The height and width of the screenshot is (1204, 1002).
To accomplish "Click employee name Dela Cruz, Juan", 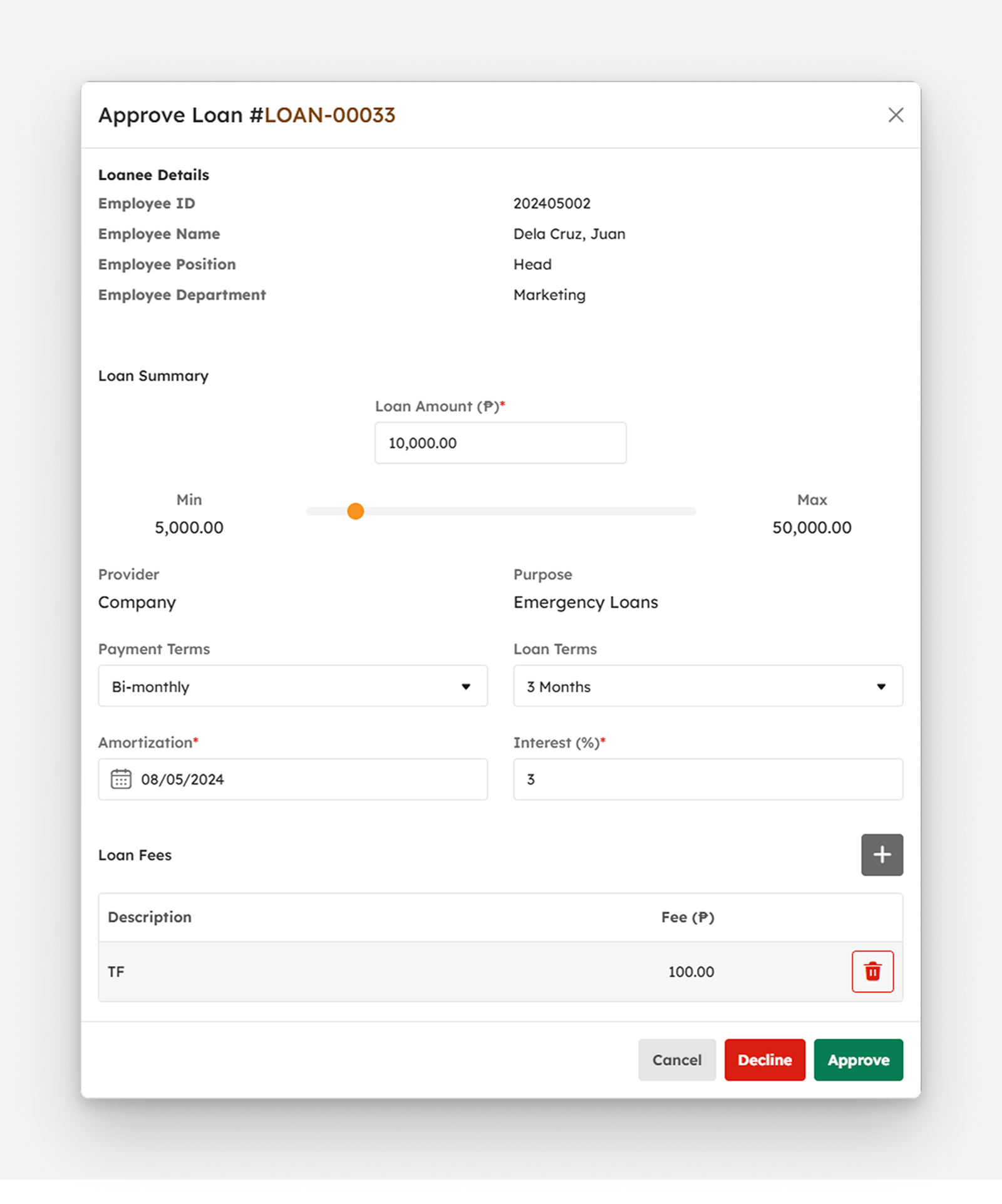I will tap(569, 234).
